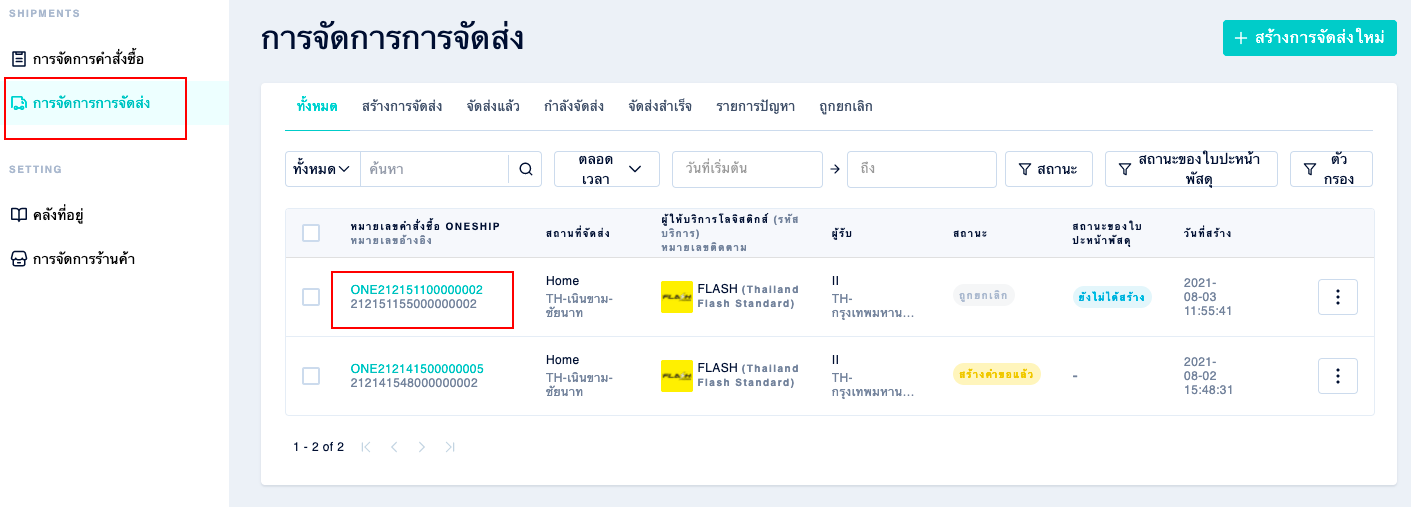Open more options for order ONE212151100000002

pyautogui.click(x=1338, y=297)
